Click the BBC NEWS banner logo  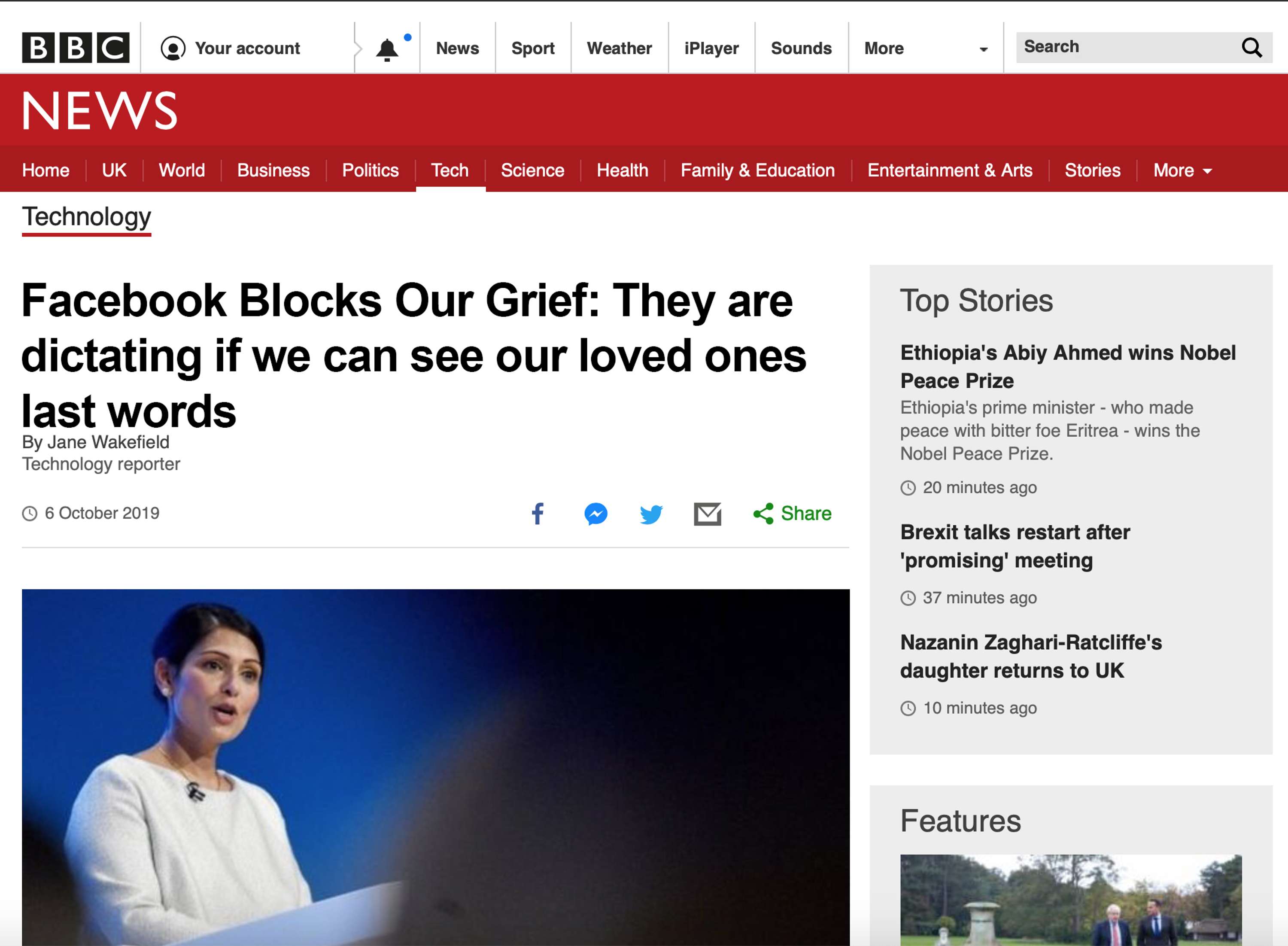pos(100,110)
